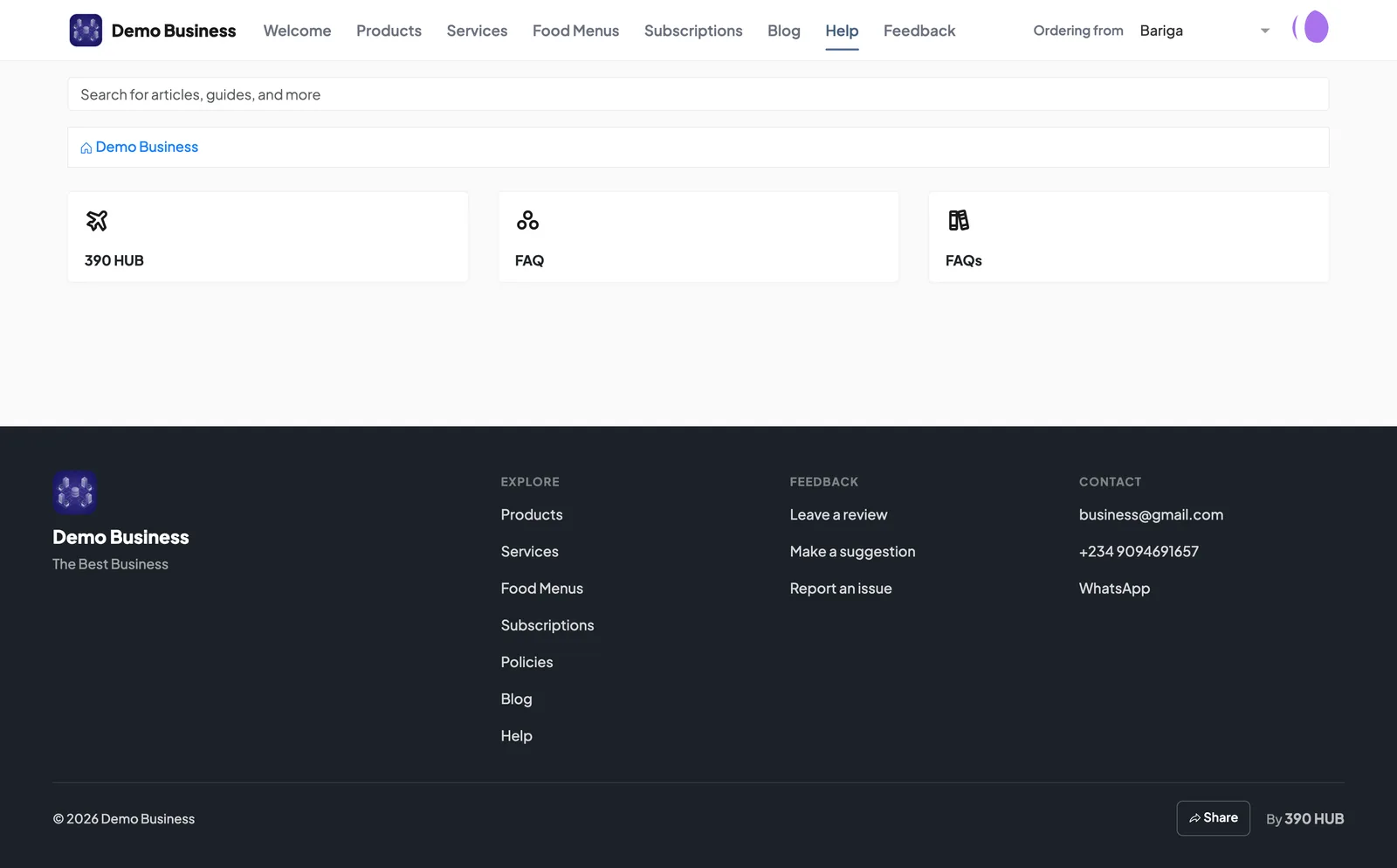Open the footer Products link
Viewport: 1397px width, 868px height.
pos(532,515)
